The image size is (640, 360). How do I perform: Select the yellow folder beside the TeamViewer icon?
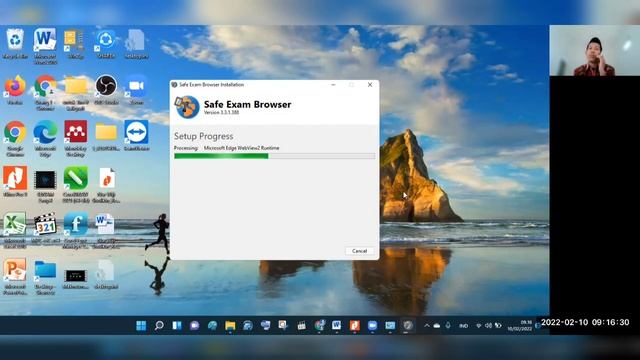(x=106, y=137)
